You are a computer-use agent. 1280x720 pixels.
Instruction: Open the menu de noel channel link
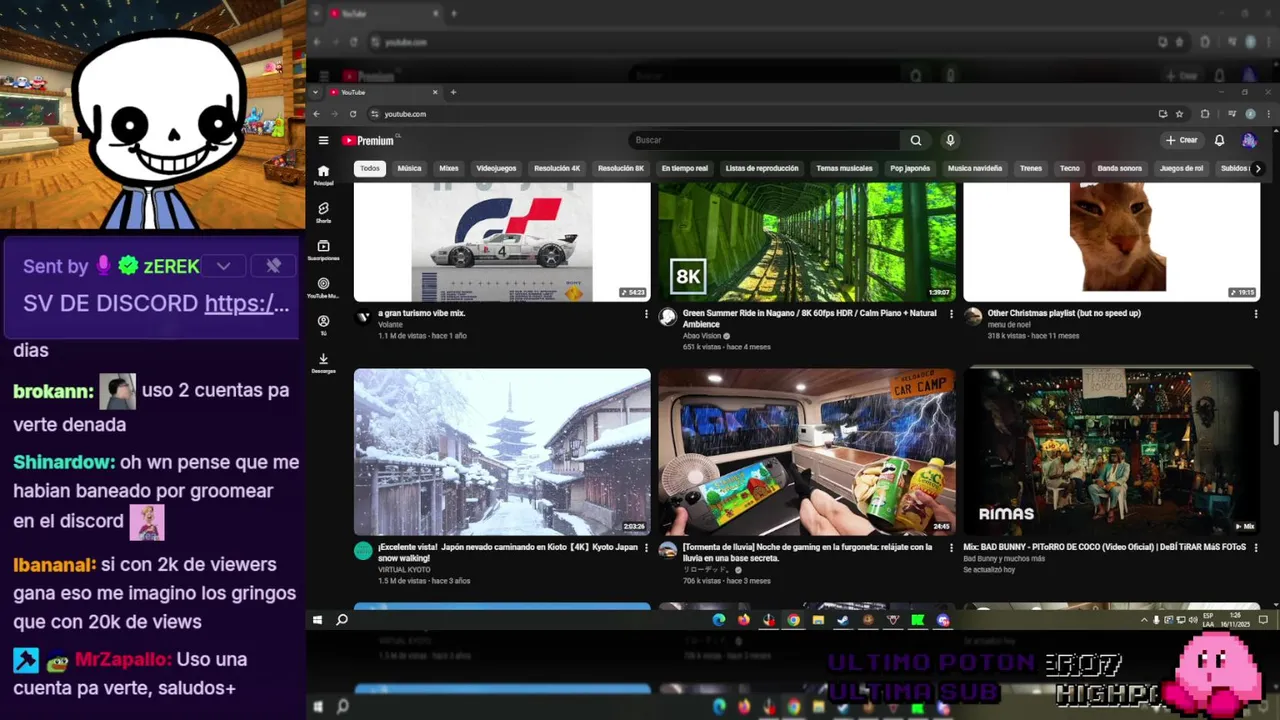(1009, 324)
